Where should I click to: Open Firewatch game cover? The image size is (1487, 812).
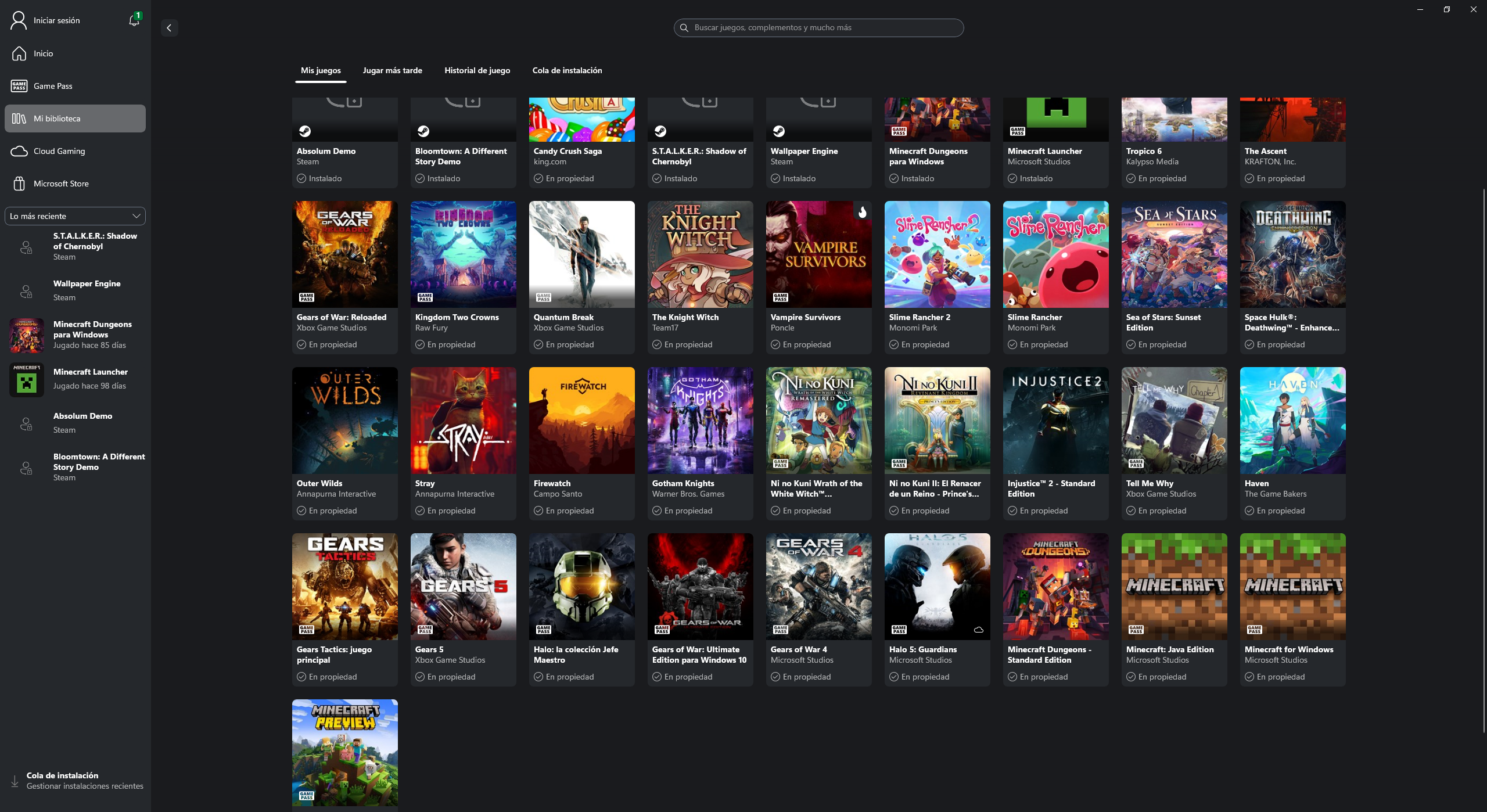(582, 421)
